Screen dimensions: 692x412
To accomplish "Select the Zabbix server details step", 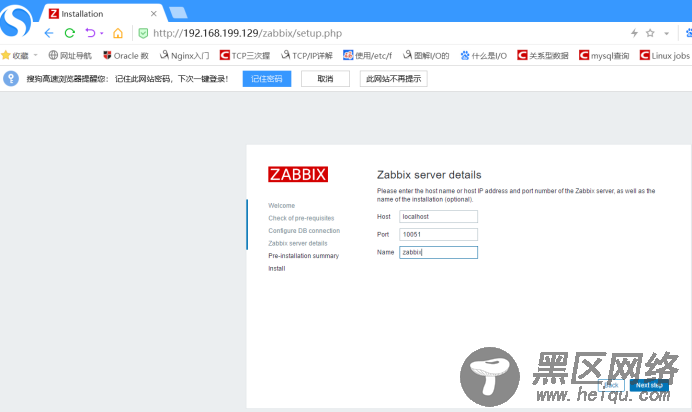I will tap(298, 243).
